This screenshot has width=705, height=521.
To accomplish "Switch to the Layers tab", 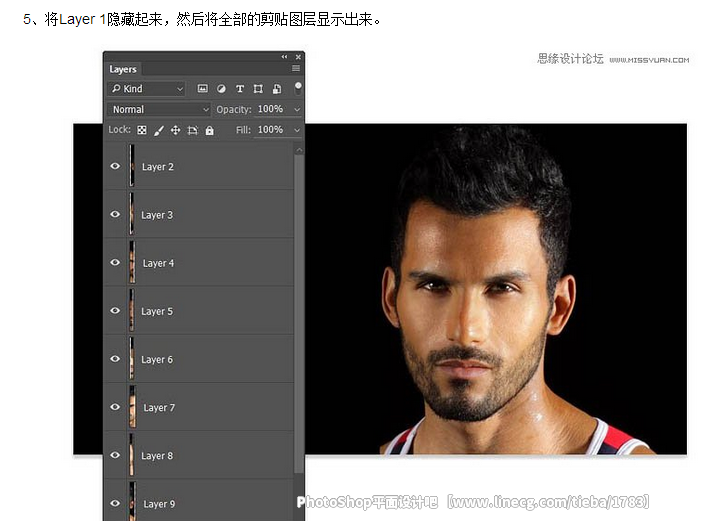I will 123,69.
